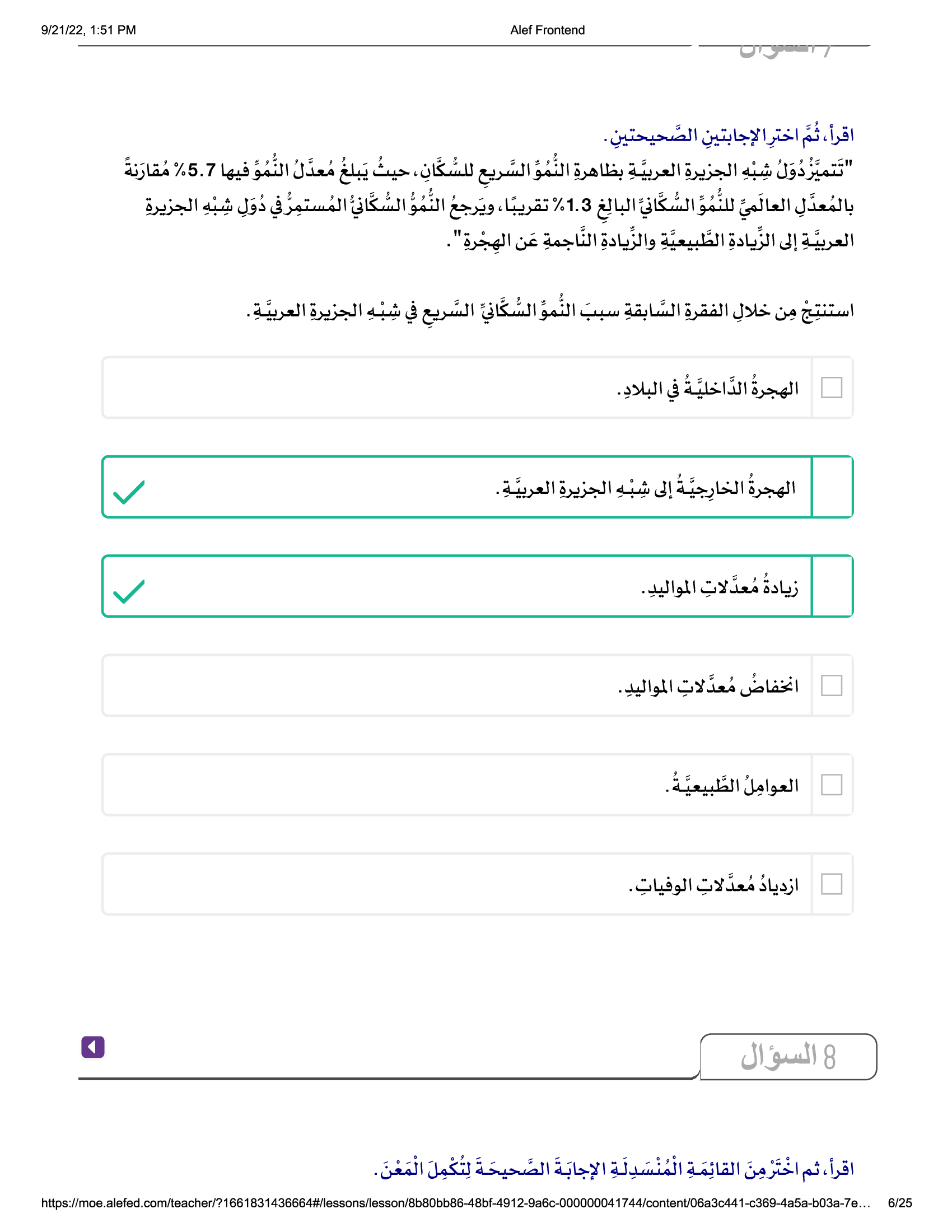Click green checkmark on "الهجرة الخارجيّة" answer
Image resolution: width=952 pixels, height=1232 pixels.
(x=129, y=492)
